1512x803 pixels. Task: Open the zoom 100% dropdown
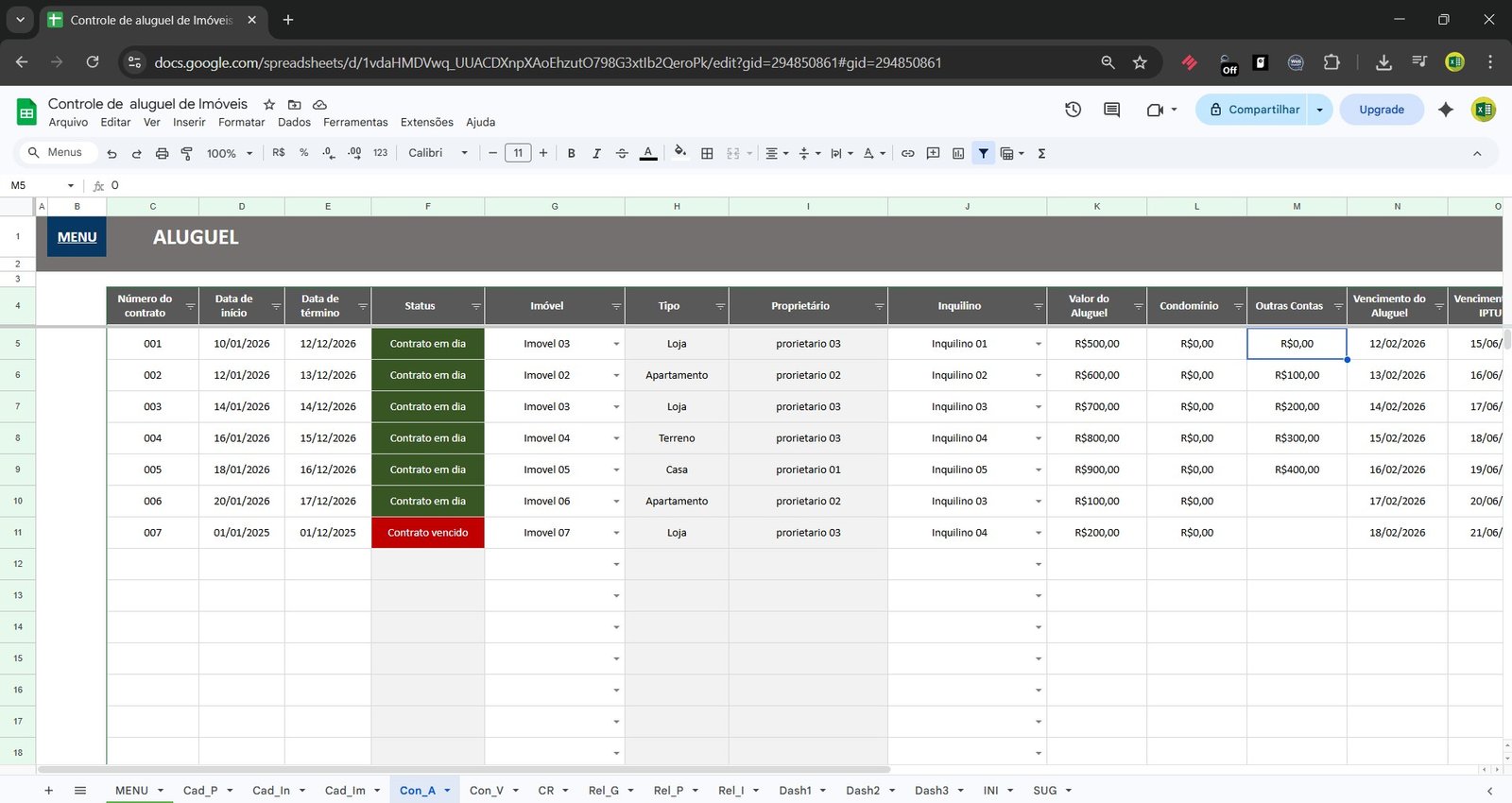tap(230, 153)
